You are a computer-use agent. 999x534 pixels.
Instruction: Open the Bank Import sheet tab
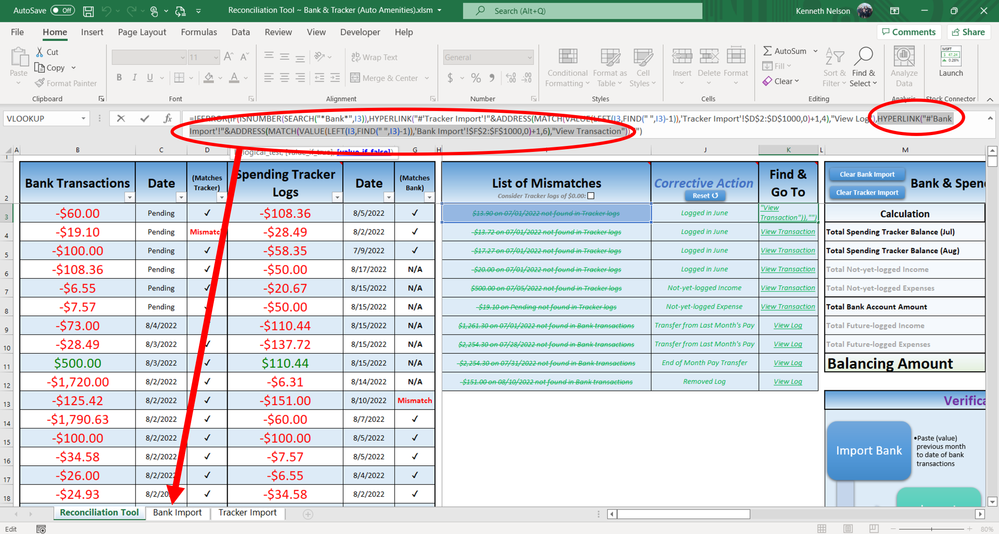177,513
